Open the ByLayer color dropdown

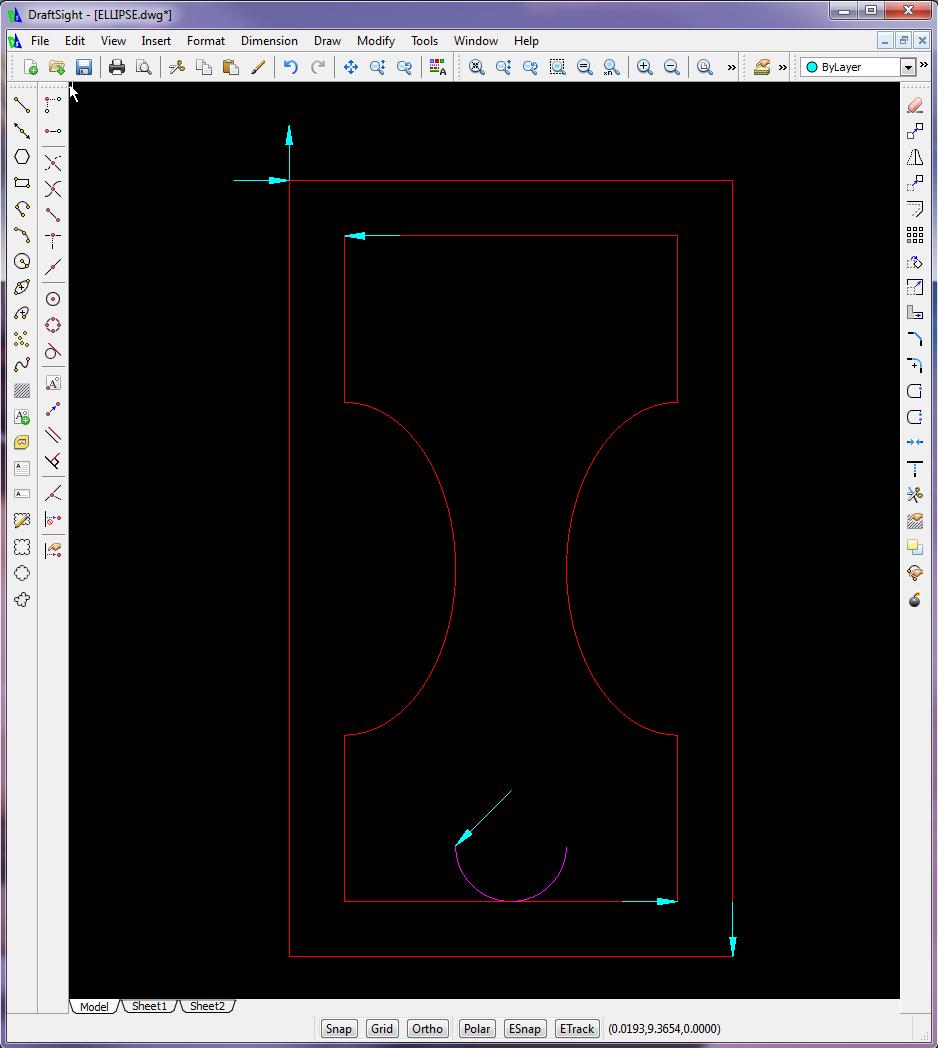click(907, 67)
